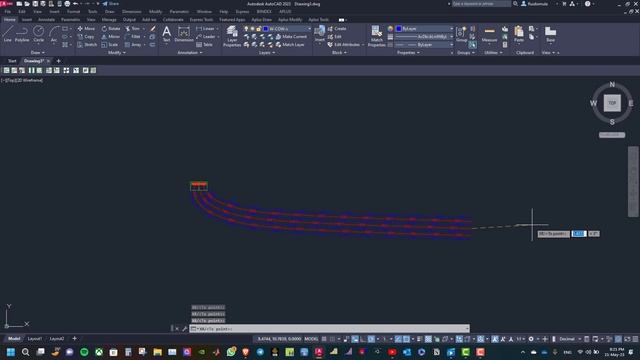Image resolution: width=640 pixels, height=360 pixels.
Task: Click the Linear dimension button
Action: (x=205, y=29)
